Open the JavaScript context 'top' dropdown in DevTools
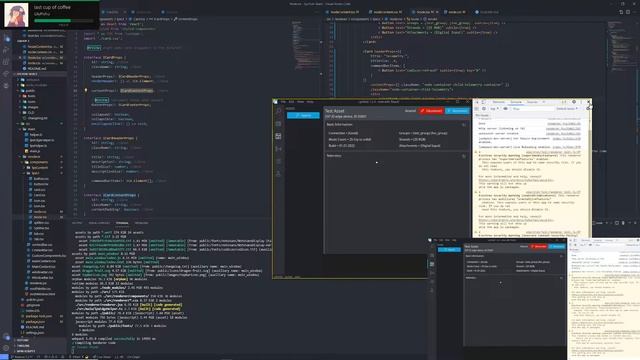The height and width of the screenshot is (360, 640). tap(494, 109)
